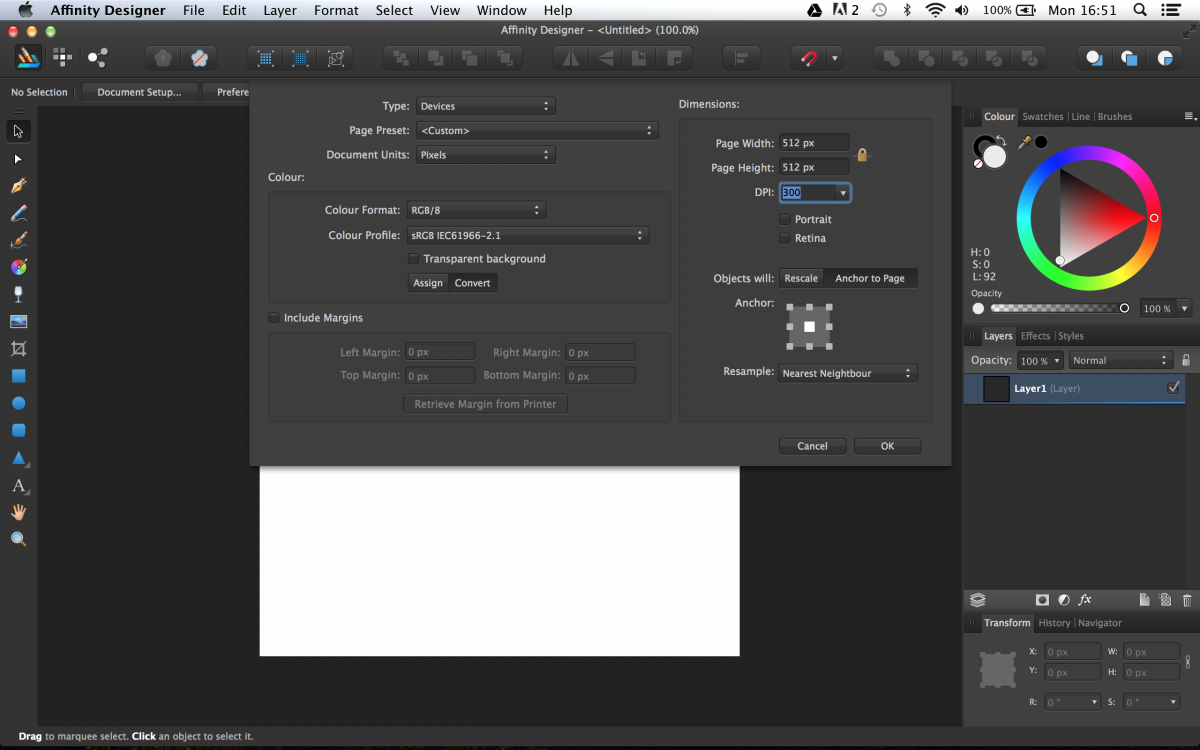Select the View (hand) tool
Image resolution: width=1200 pixels, height=750 pixels.
tap(18, 512)
